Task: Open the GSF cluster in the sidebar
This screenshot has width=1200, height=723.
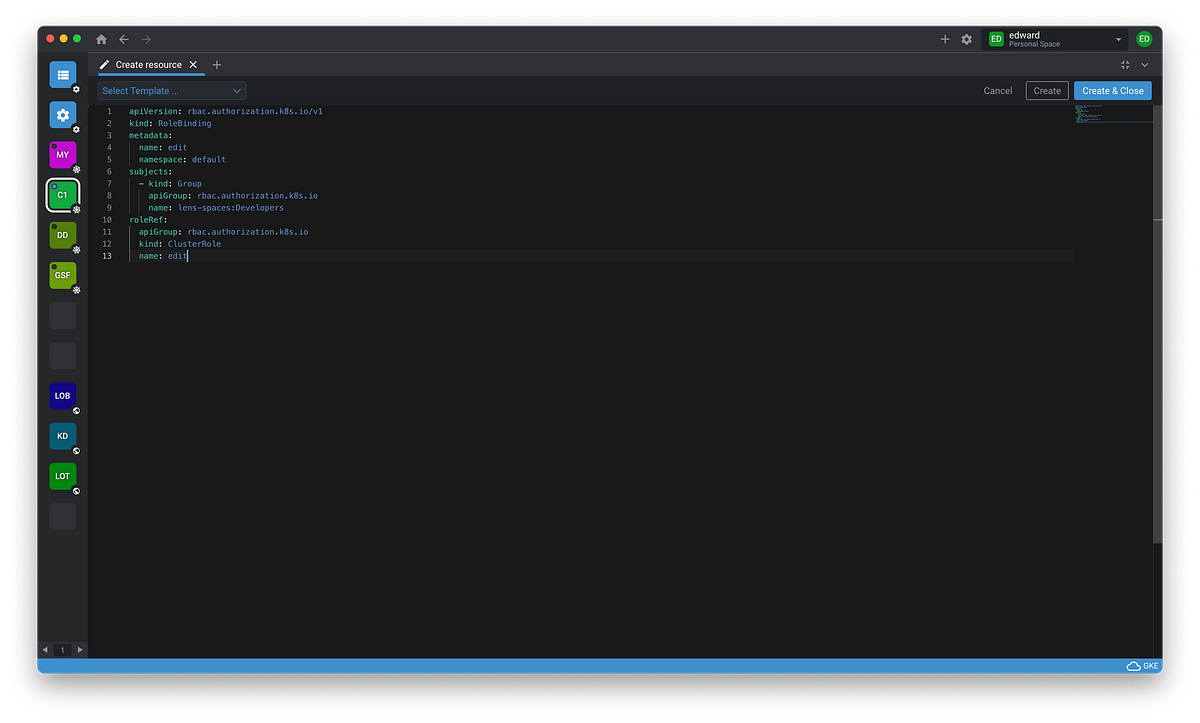Action: pyautogui.click(x=62, y=275)
